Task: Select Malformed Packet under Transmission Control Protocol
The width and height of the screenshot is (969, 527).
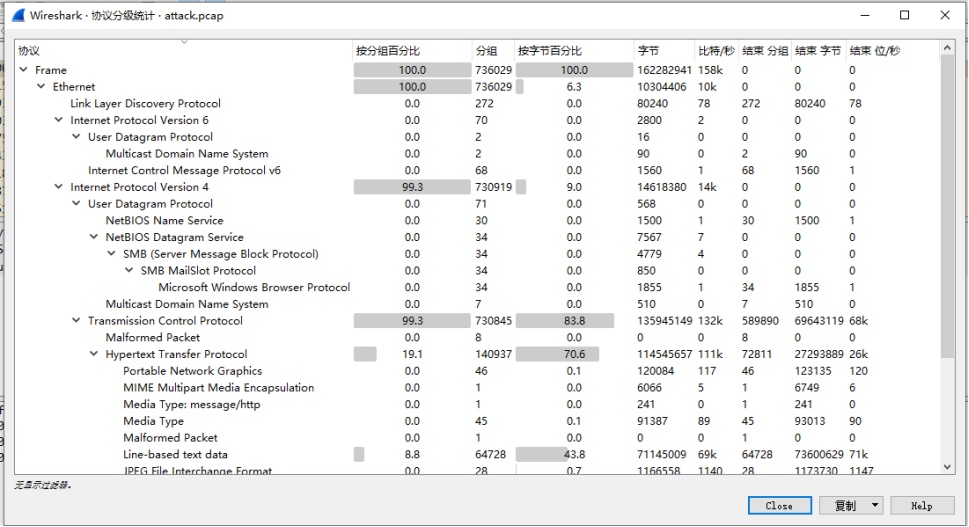Action: click(x=477, y=337)
